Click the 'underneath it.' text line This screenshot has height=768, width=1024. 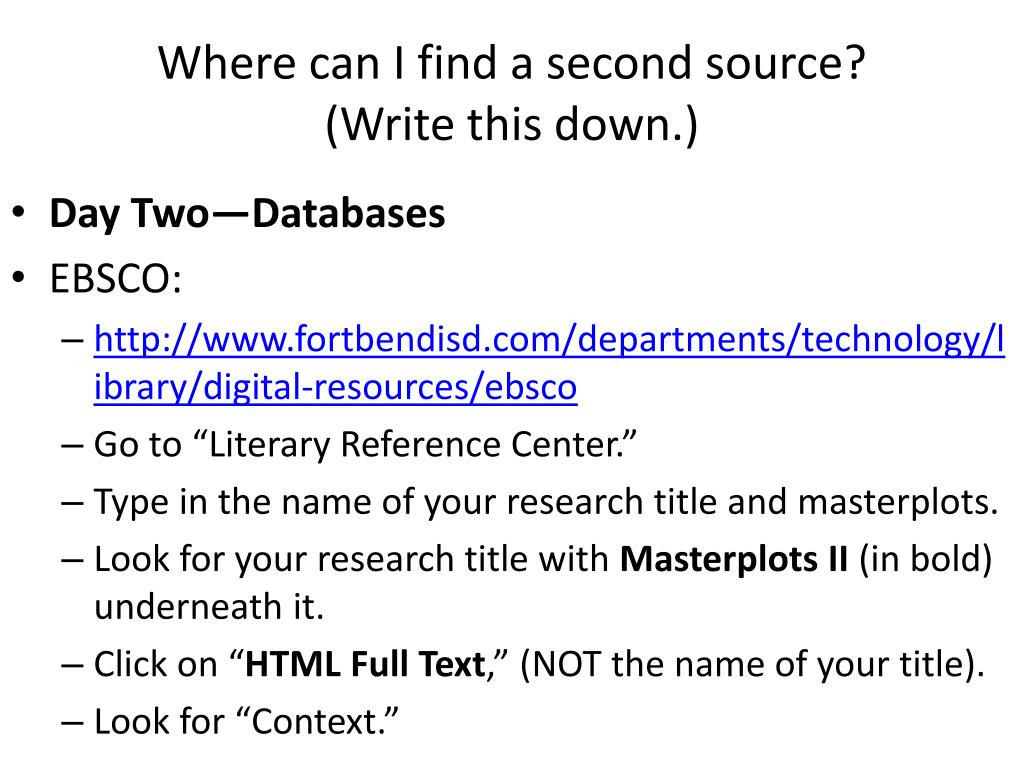tap(209, 607)
